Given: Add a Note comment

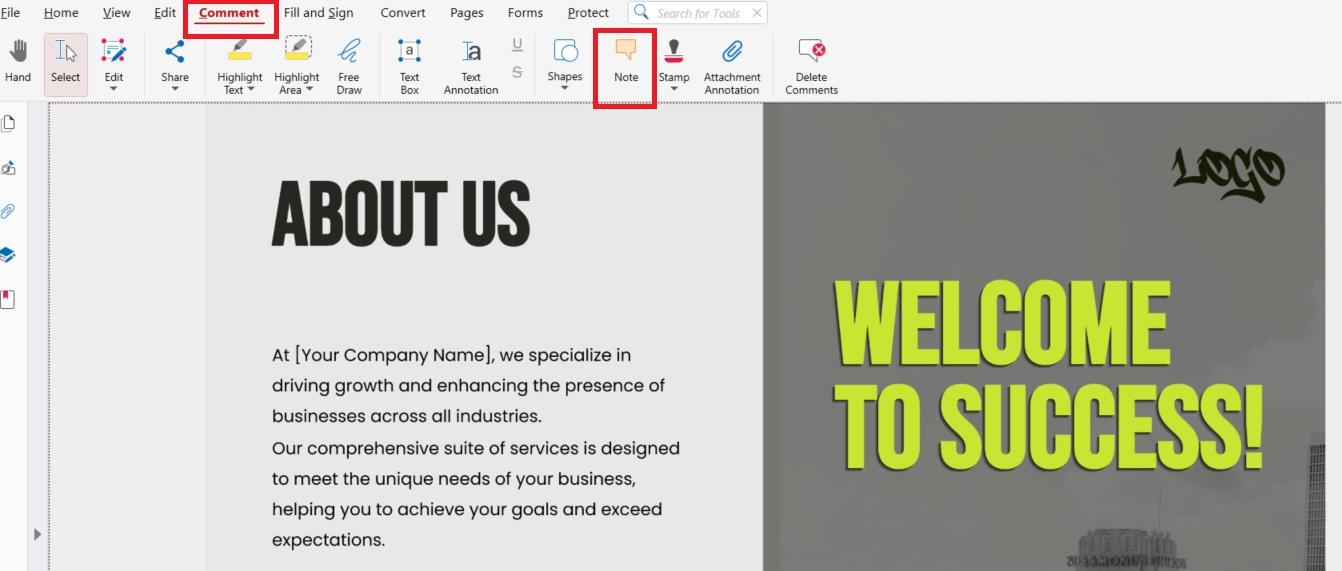Looking at the screenshot, I should pos(626,62).
